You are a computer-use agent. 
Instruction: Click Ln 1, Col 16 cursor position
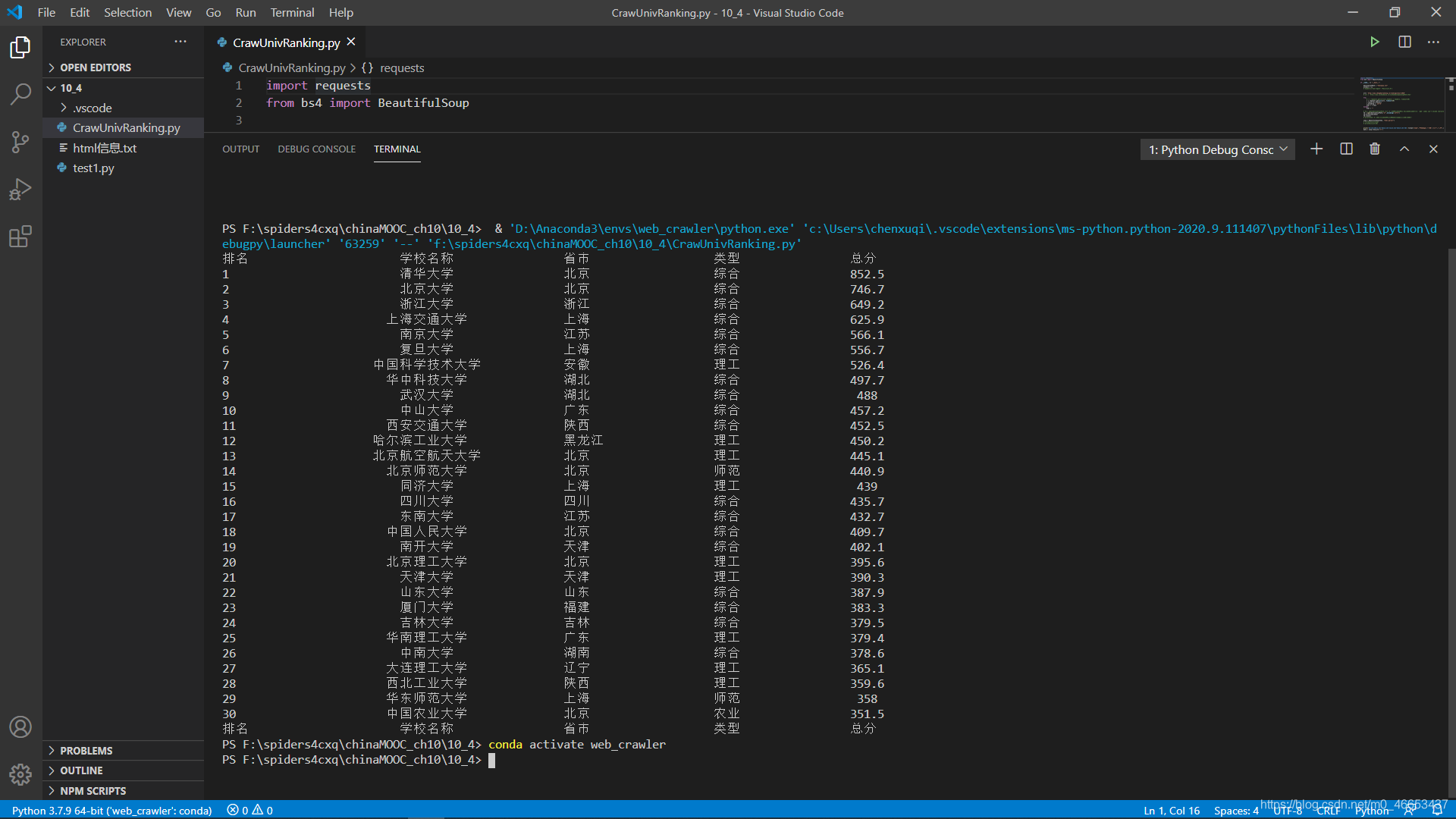click(1172, 811)
